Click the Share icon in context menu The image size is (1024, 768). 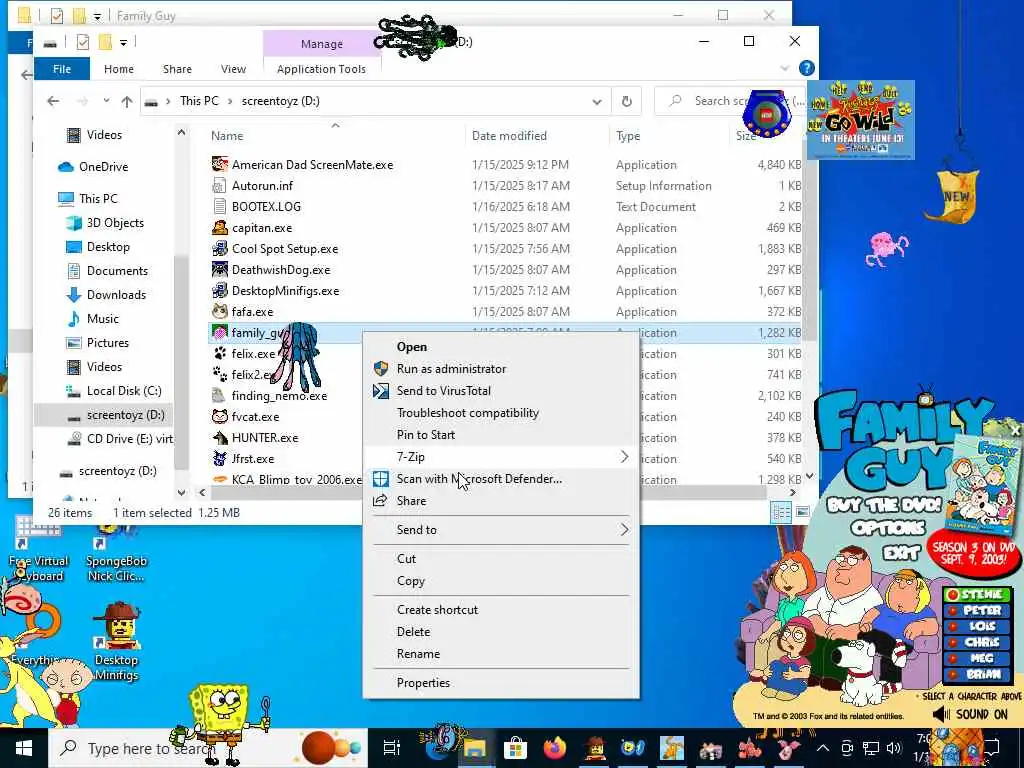pyautogui.click(x=380, y=501)
